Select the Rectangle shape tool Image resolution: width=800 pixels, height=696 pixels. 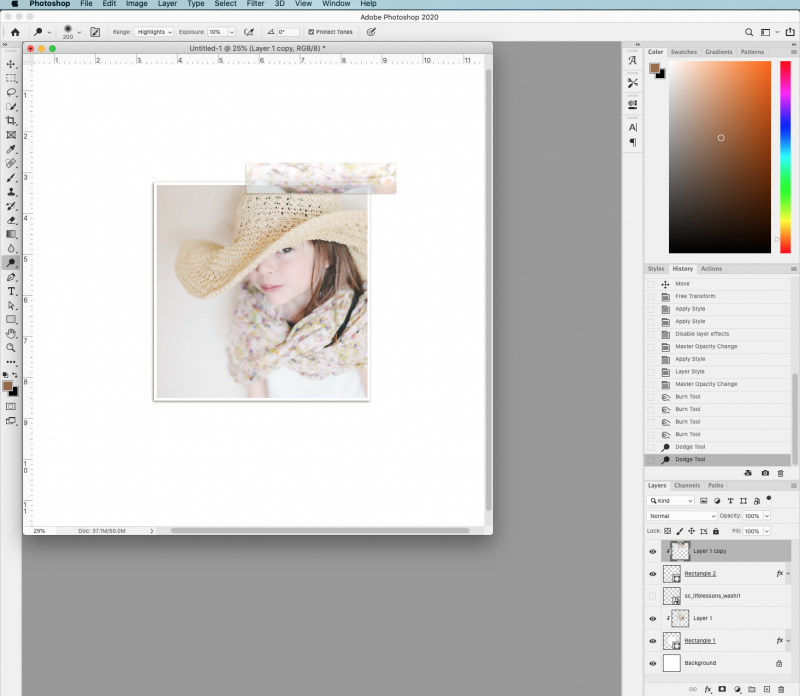(x=11, y=319)
